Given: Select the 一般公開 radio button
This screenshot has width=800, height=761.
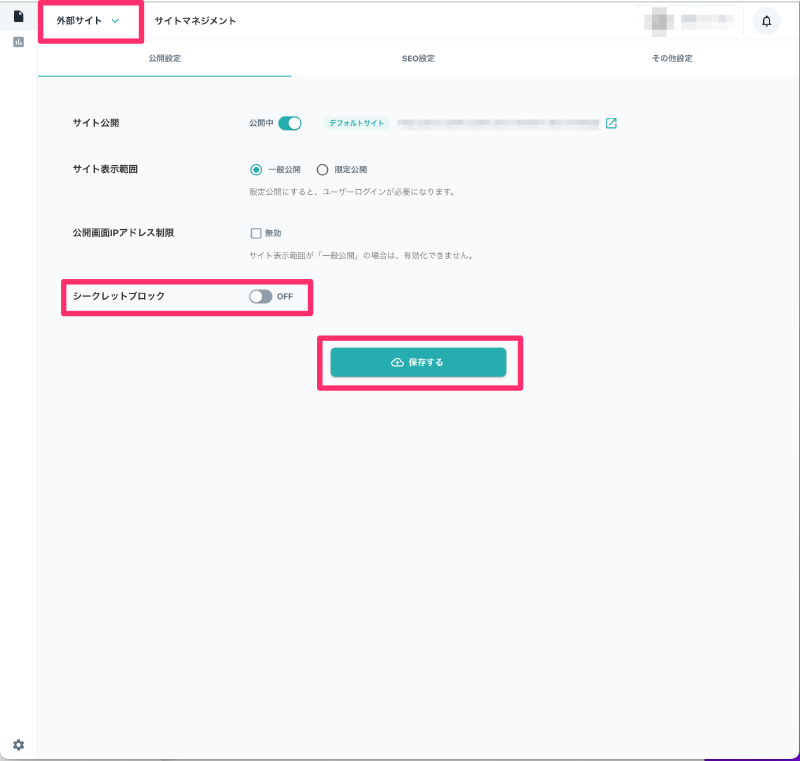Looking at the screenshot, I should [x=256, y=170].
